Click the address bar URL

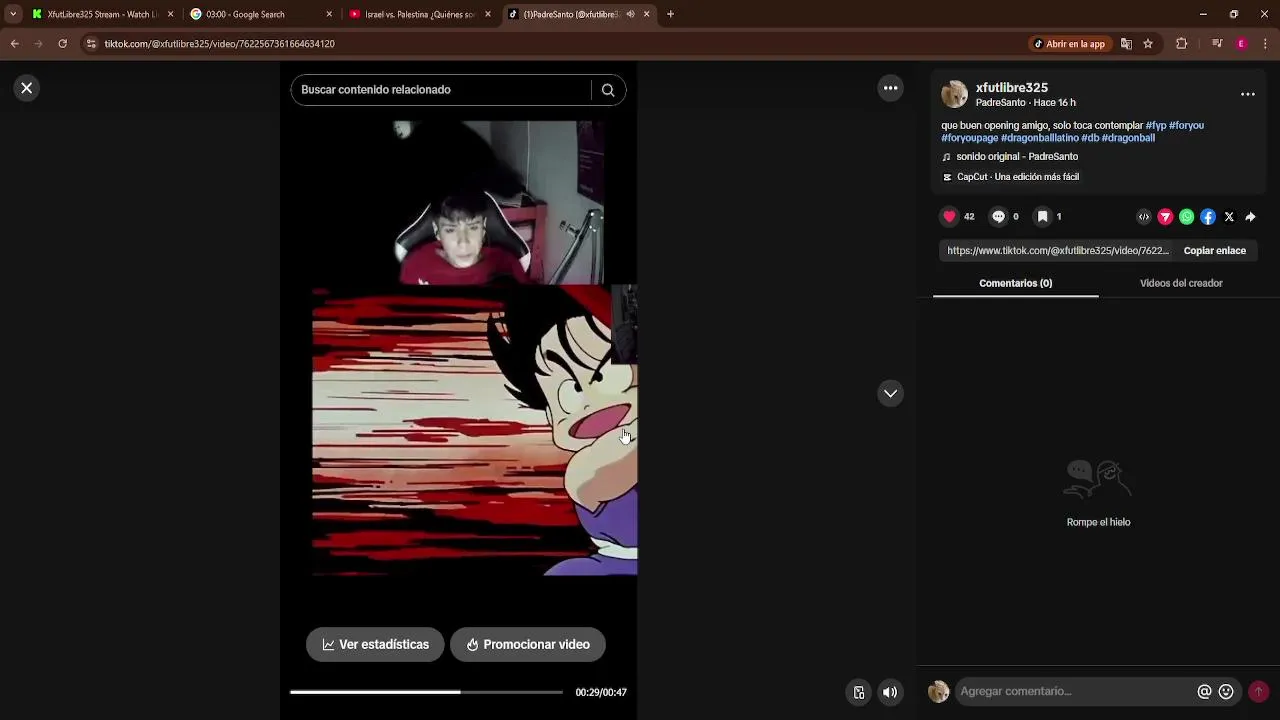click(x=220, y=44)
